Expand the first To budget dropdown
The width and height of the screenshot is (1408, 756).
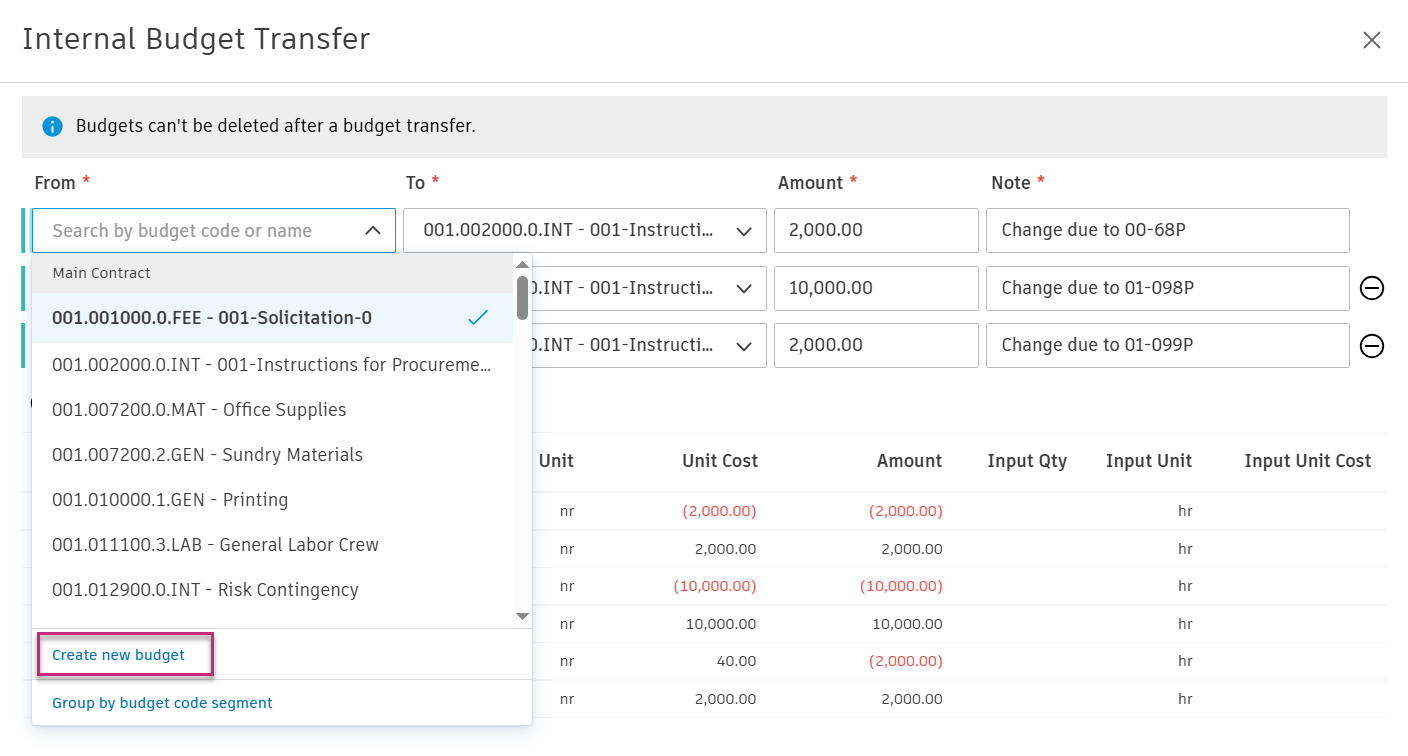click(744, 231)
